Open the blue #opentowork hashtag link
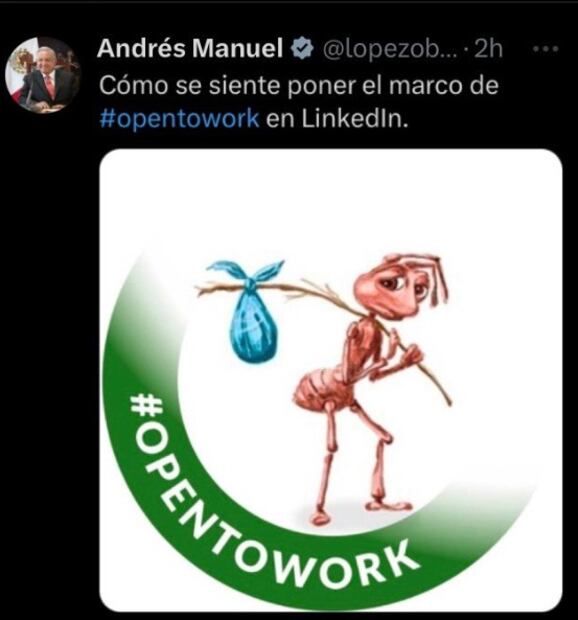This screenshot has height=620, width=578. pos(179,119)
